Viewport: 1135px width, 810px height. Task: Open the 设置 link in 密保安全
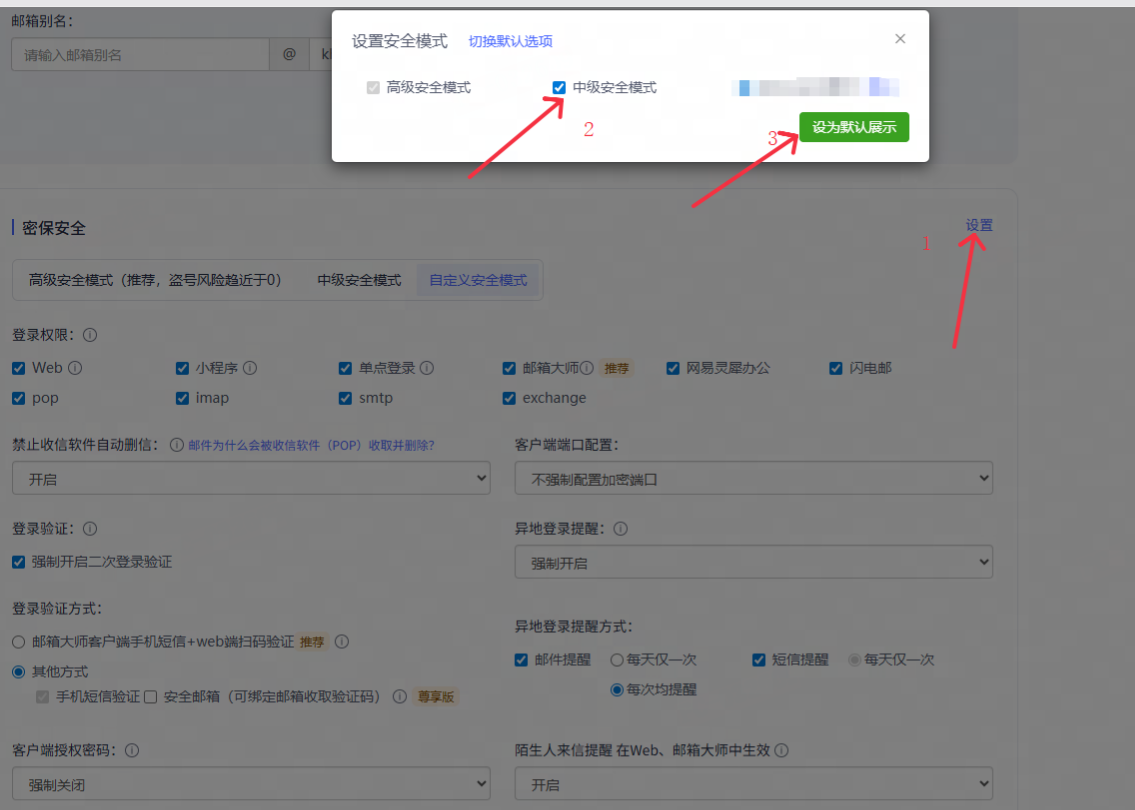point(979,225)
